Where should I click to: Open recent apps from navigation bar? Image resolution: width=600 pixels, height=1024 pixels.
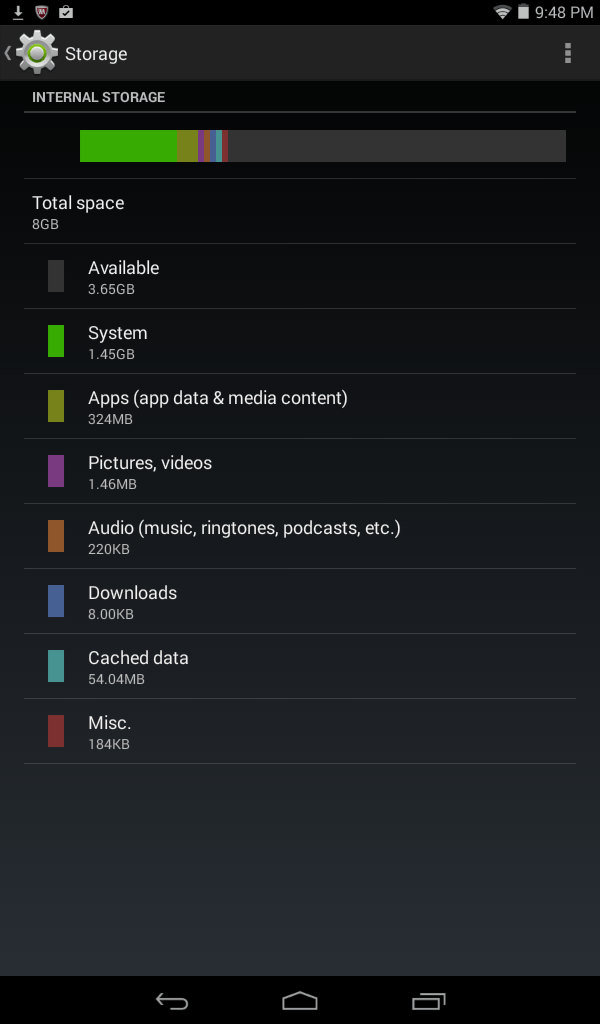pyautogui.click(x=428, y=1000)
